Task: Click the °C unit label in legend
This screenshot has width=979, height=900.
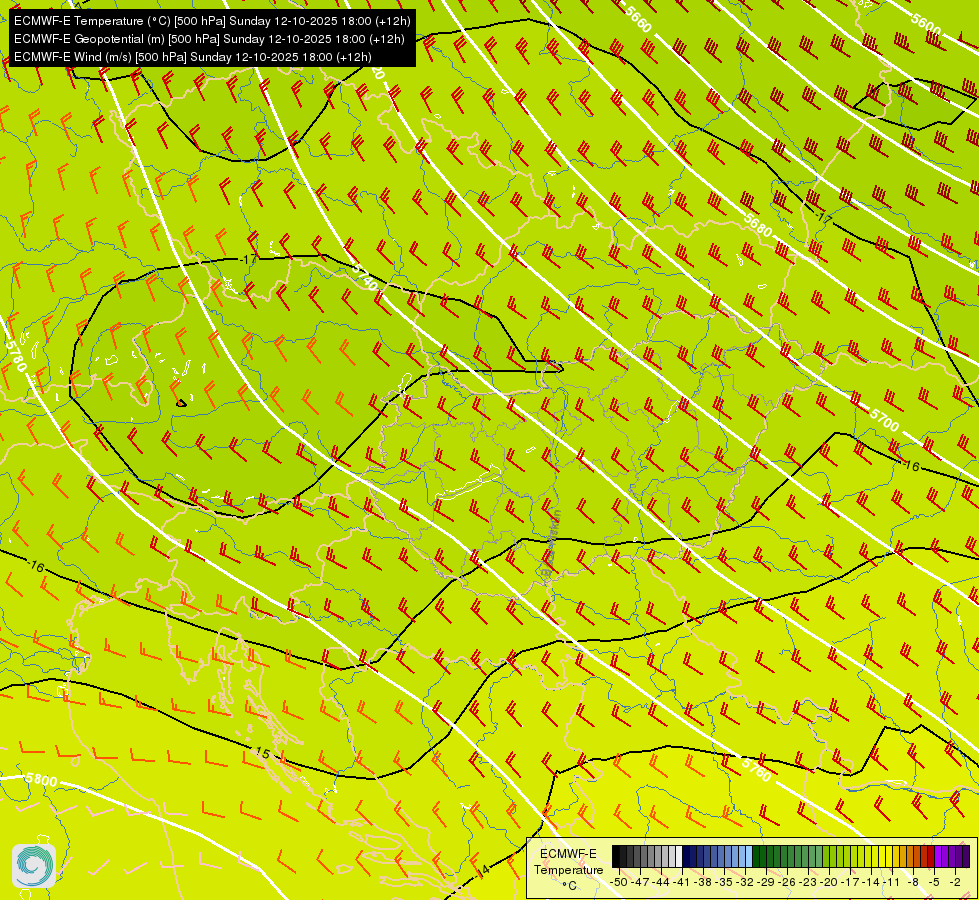Action: [x=569, y=886]
